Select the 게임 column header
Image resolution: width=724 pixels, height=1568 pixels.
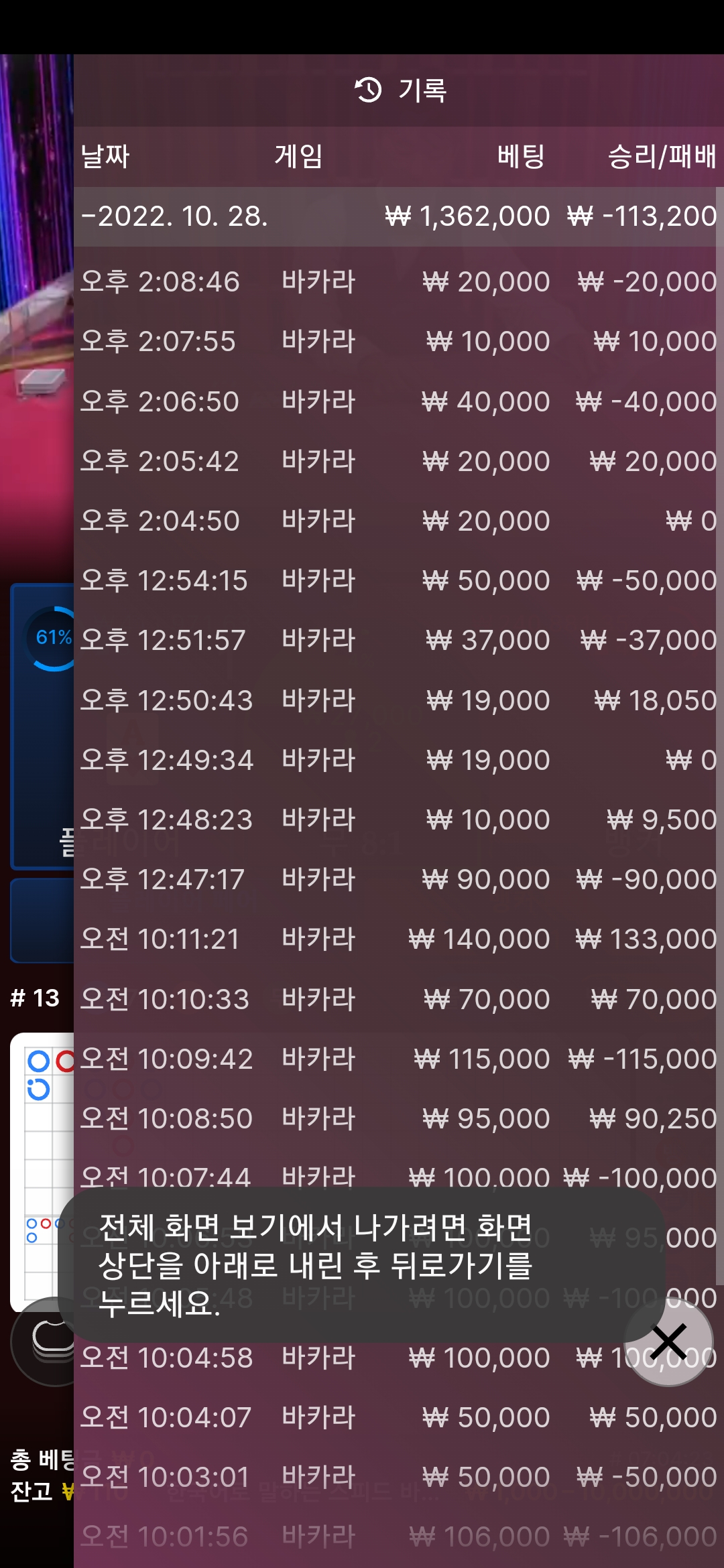298,156
